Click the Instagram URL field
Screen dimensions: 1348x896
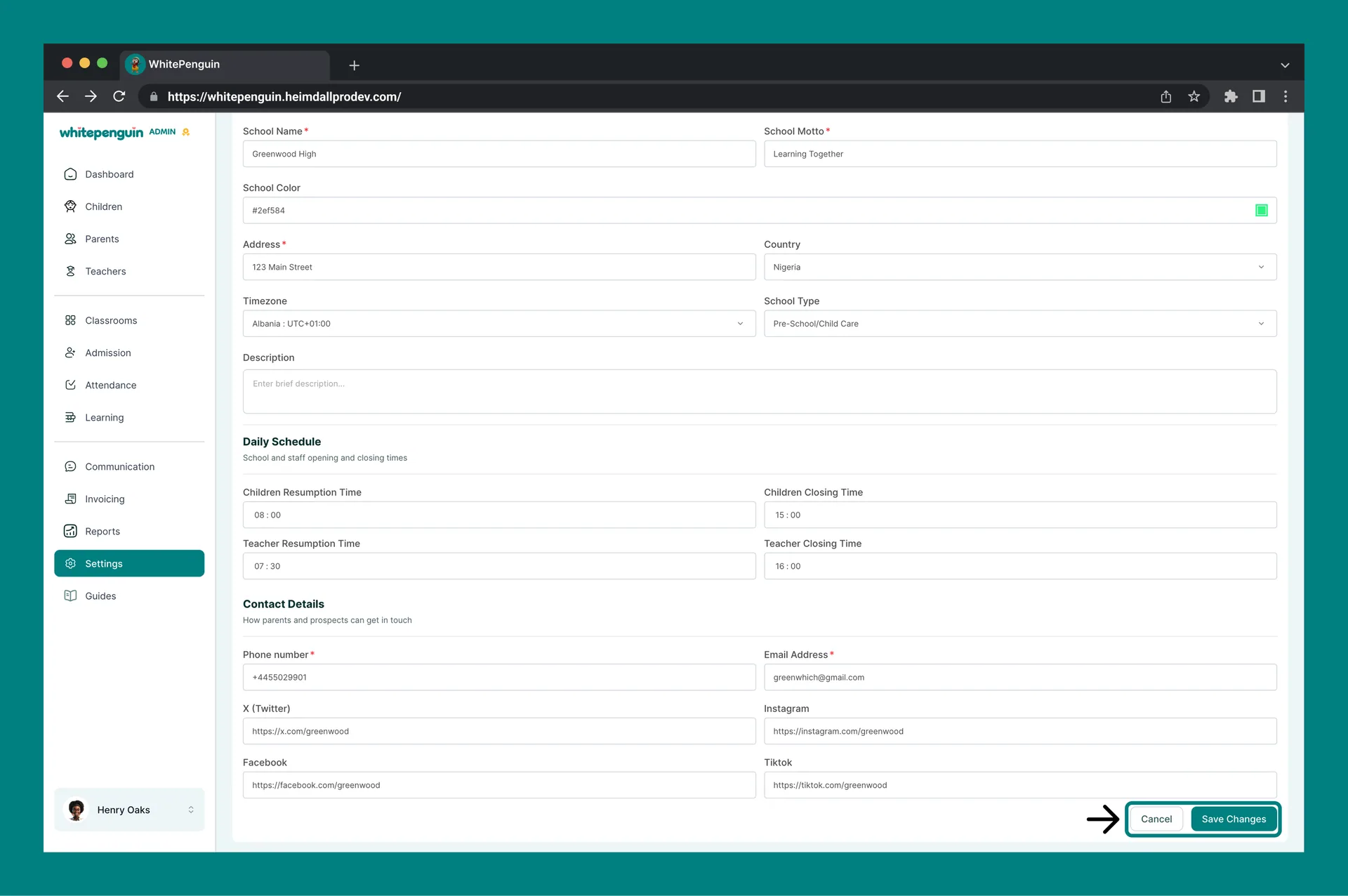pos(1019,731)
